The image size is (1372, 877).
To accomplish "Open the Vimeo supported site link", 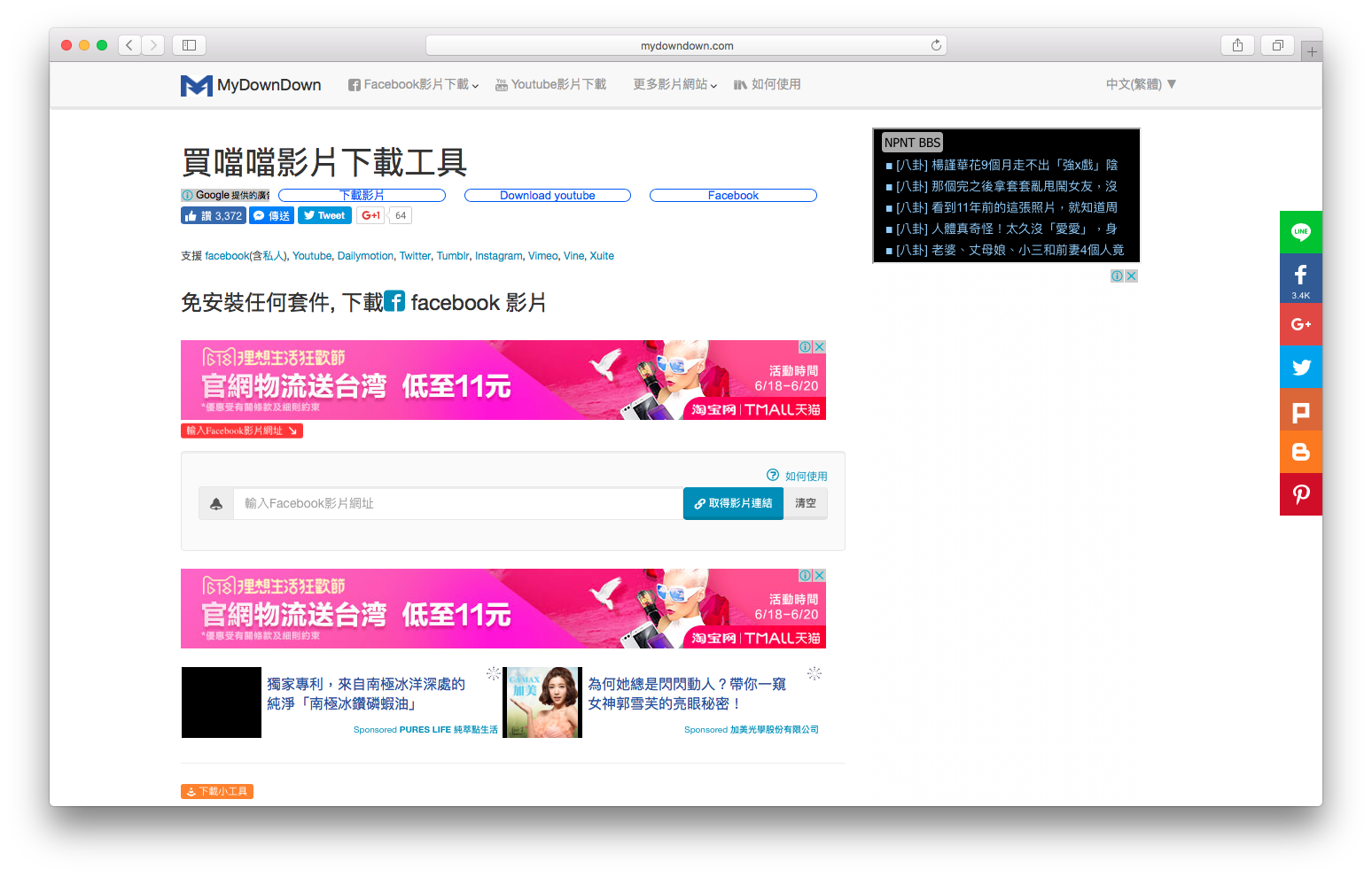I will tap(542, 256).
